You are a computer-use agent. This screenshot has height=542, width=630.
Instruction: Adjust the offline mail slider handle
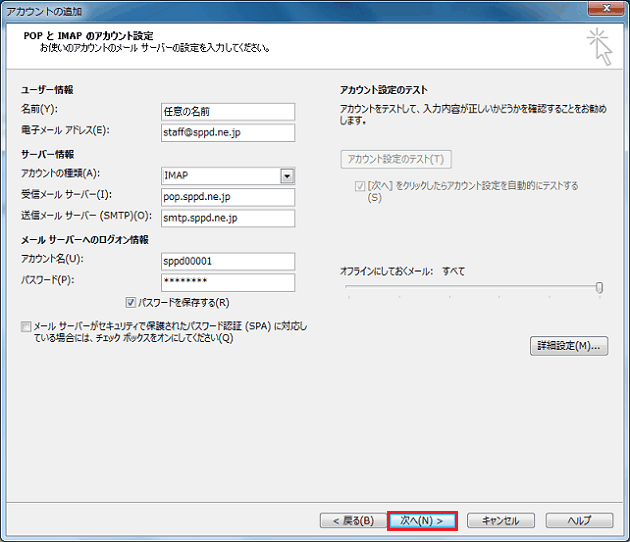(x=599, y=288)
